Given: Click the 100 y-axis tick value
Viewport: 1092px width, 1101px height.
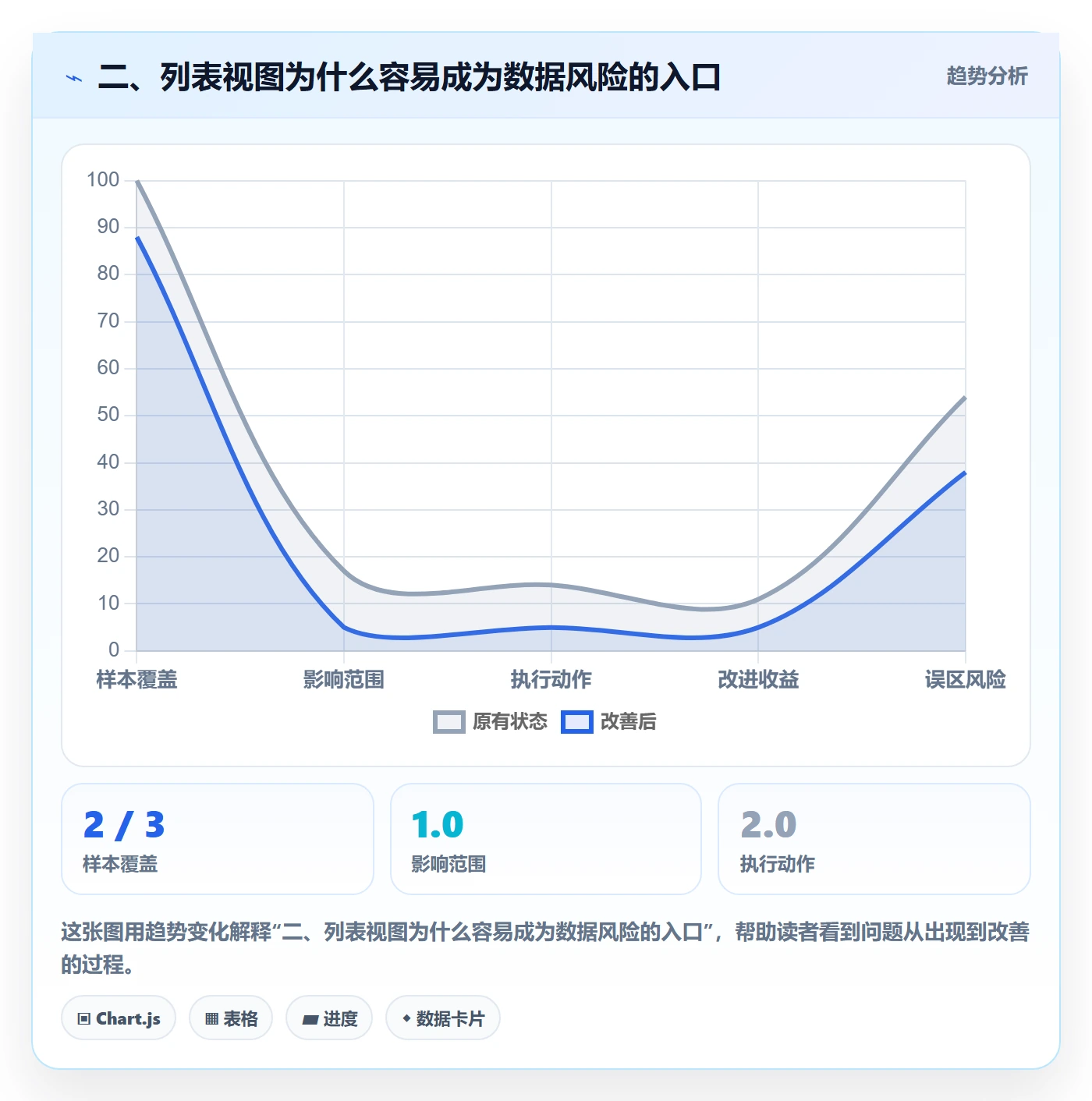Looking at the screenshot, I should pos(103,180).
